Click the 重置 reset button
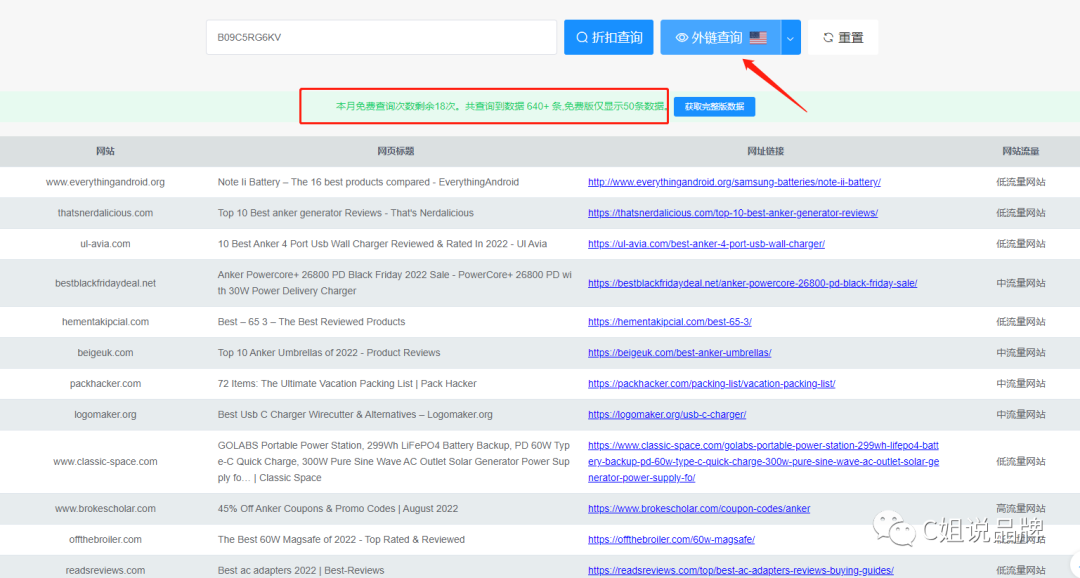The image size is (1080, 578). 843,37
